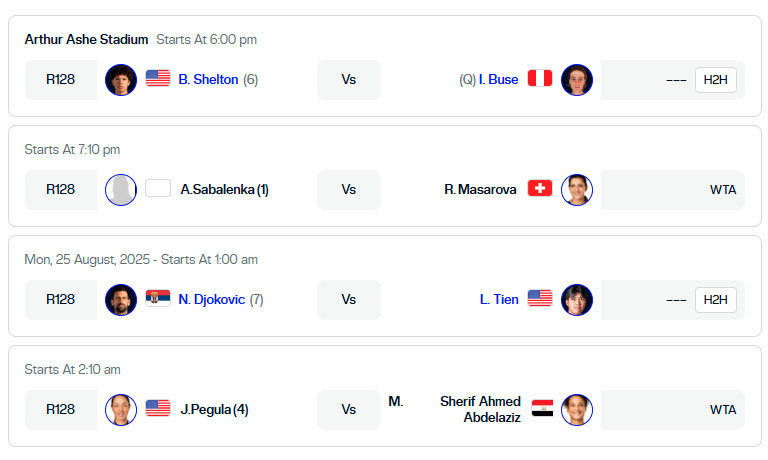Click the Peru flag next to I. Buse
The height and width of the screenshot is (460, 768).
click(x=540, y=78)
